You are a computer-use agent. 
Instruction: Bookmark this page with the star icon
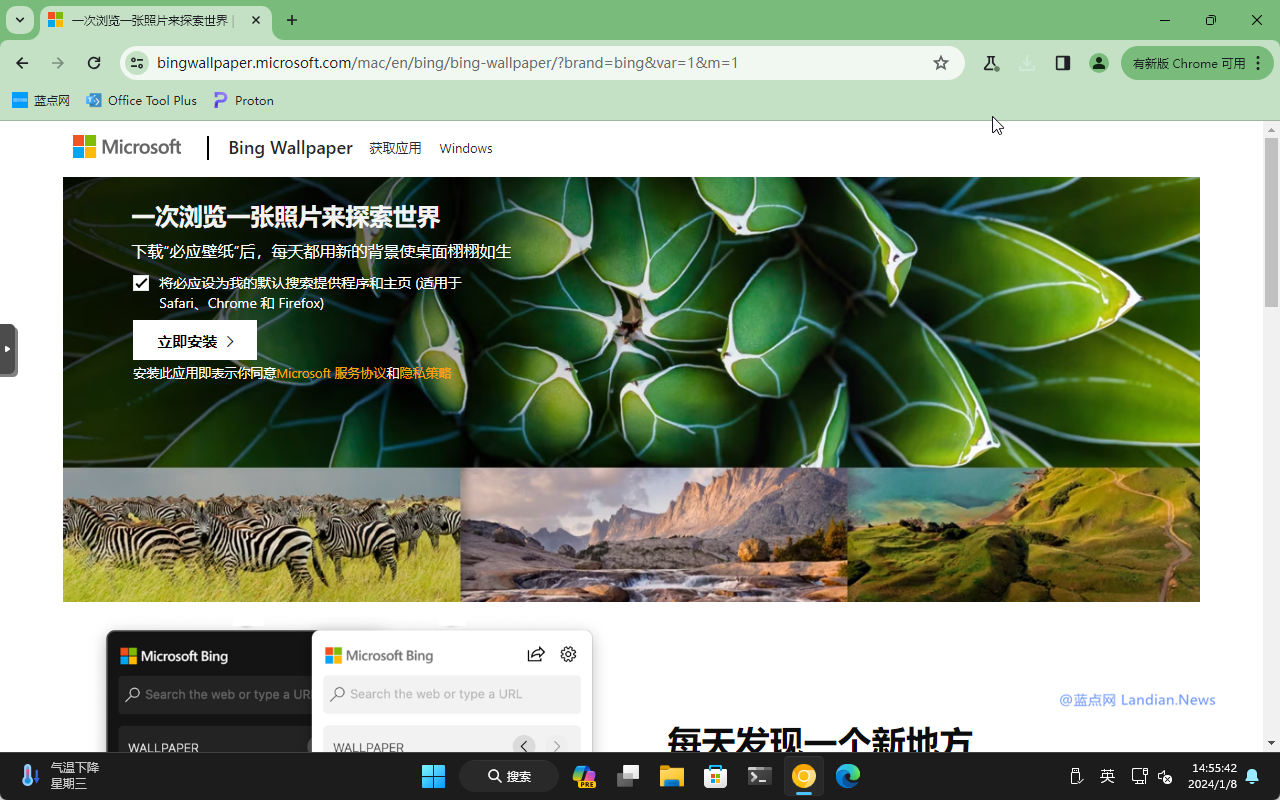coord(940,63)
